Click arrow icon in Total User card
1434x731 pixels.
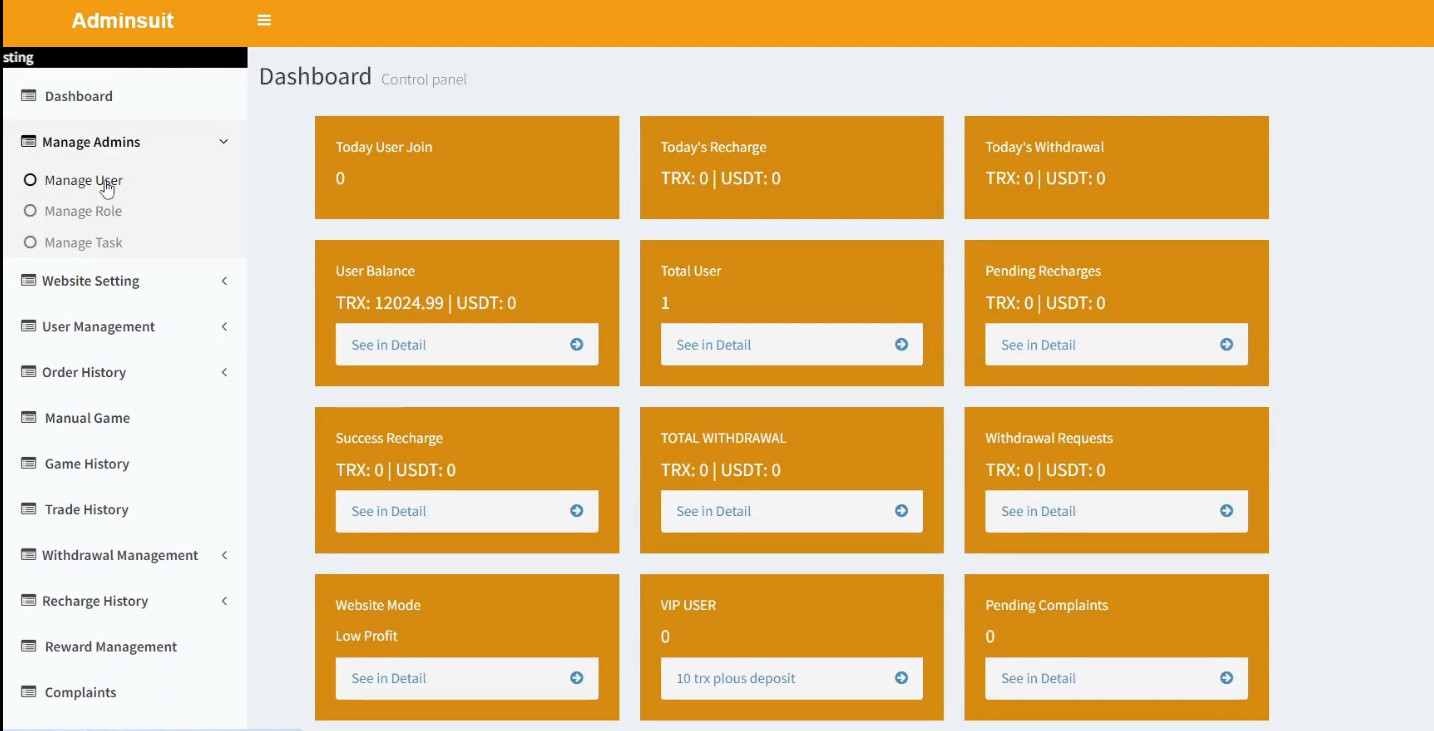[901, 344]
